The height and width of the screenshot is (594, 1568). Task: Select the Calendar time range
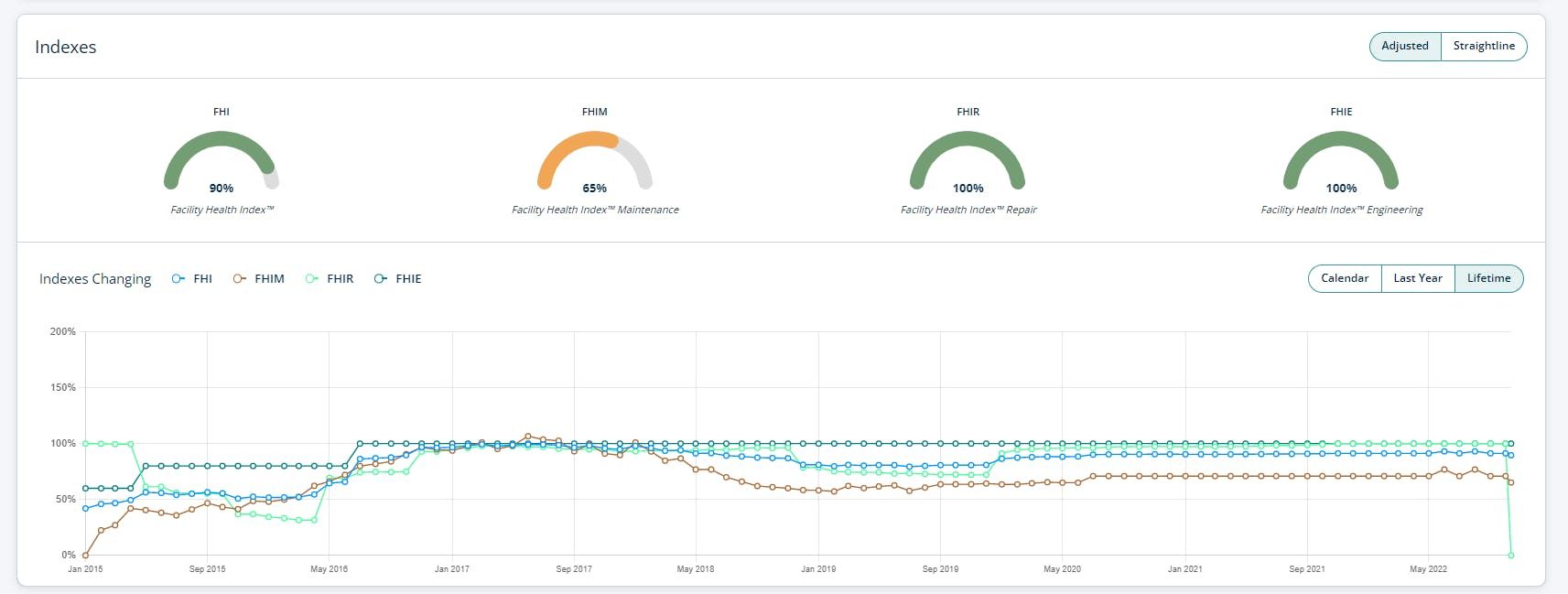click(1345, 278)
